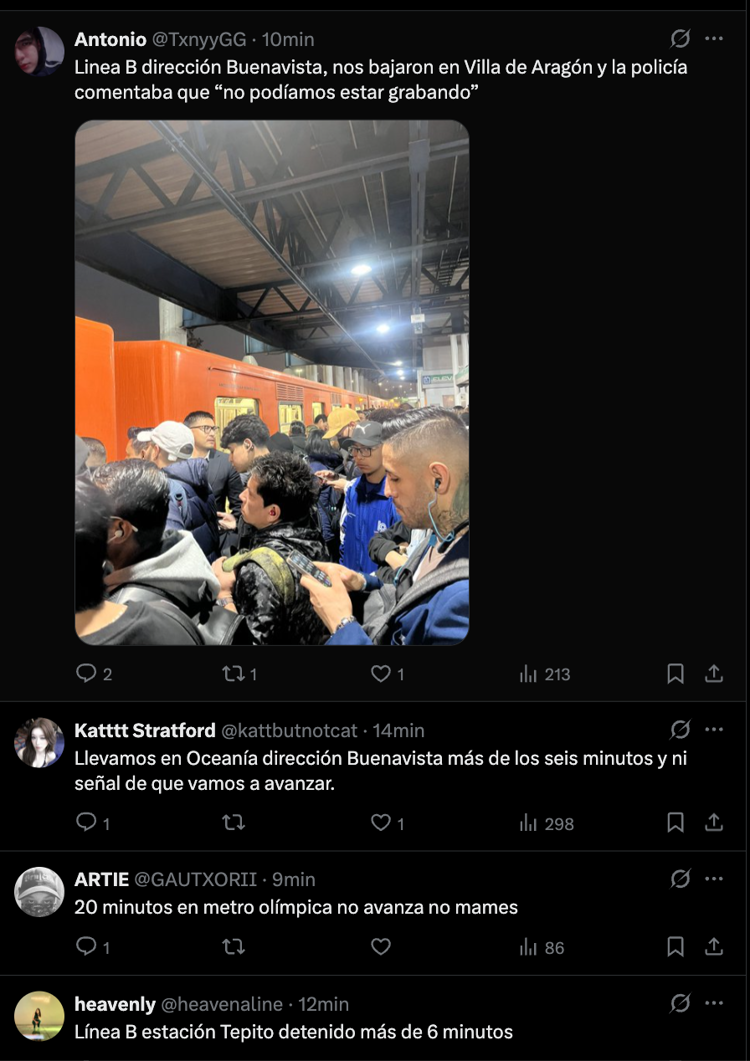Open @kattbutnotcat profile handle
Viewport: 750px width, 1061px height.
tap(289, 731)
